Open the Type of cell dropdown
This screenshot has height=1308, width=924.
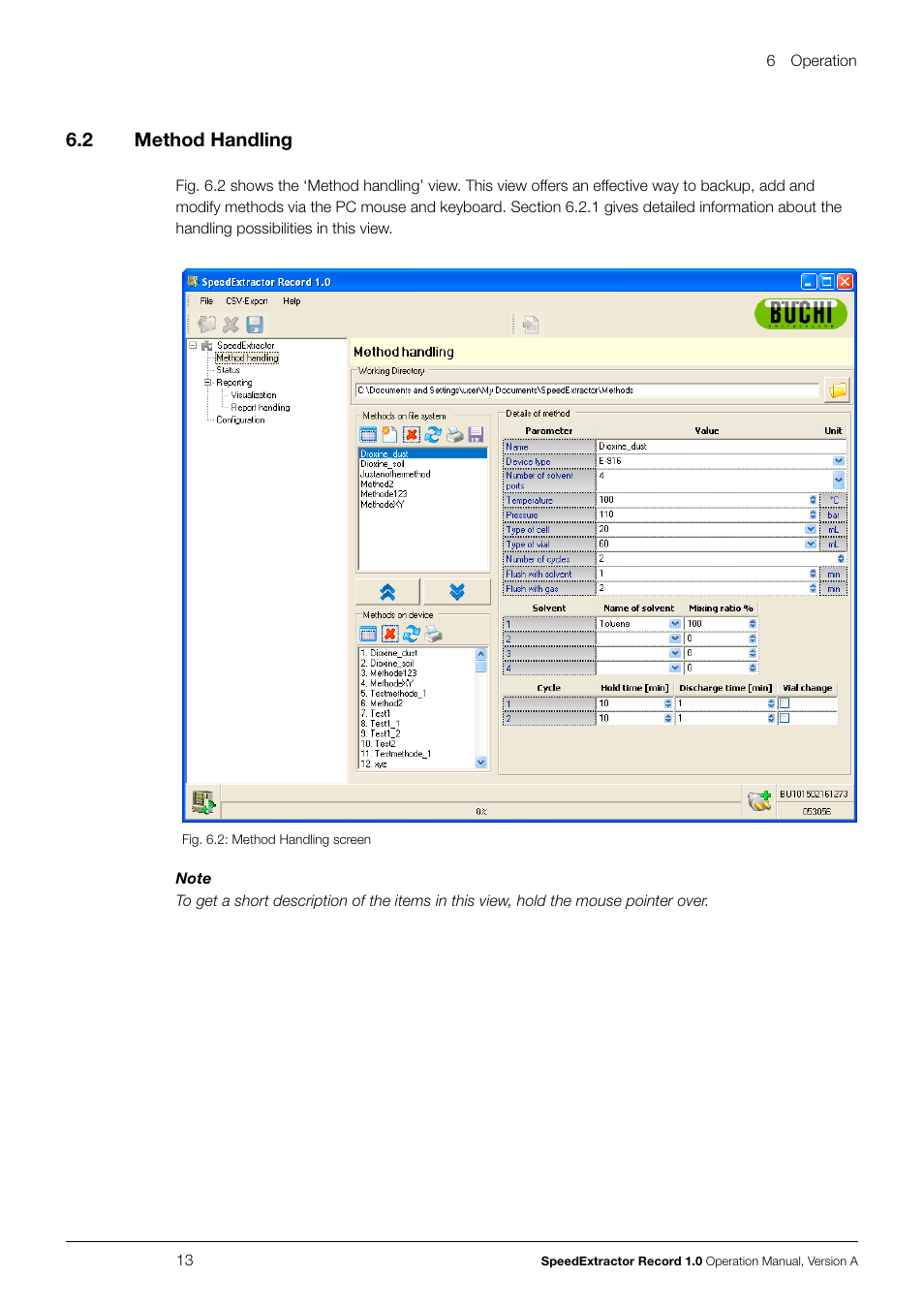pyautogui.click(x=811, y=530)
